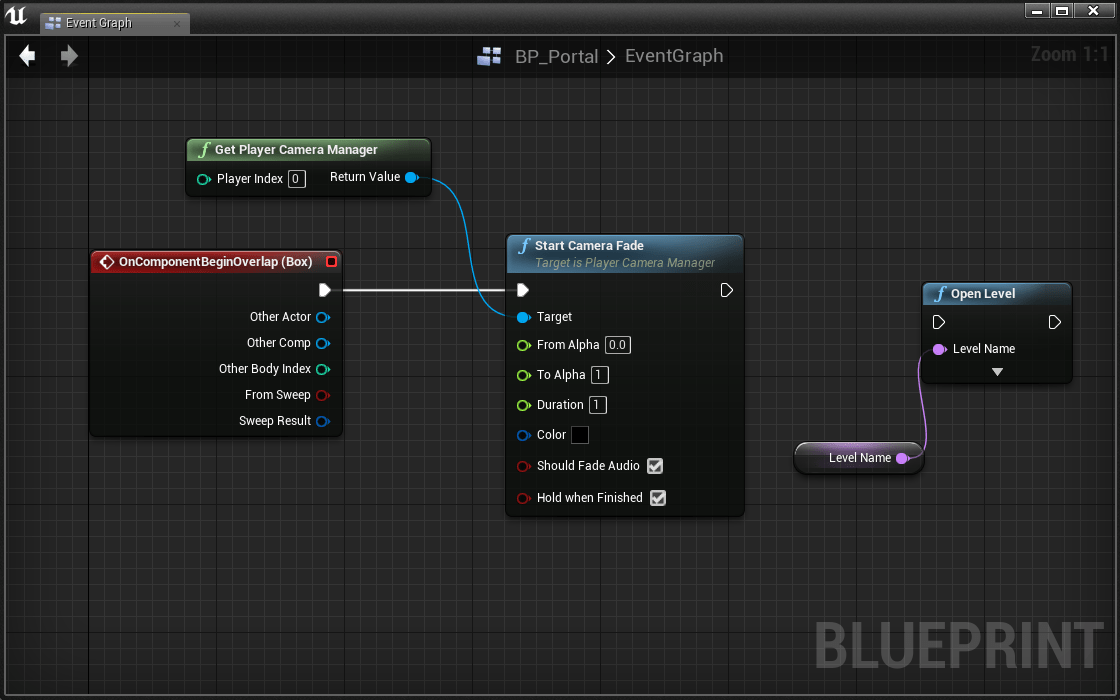The image size is (1120, 700).
Task: Edit the Player Index value field
Action: pos(296,179)
